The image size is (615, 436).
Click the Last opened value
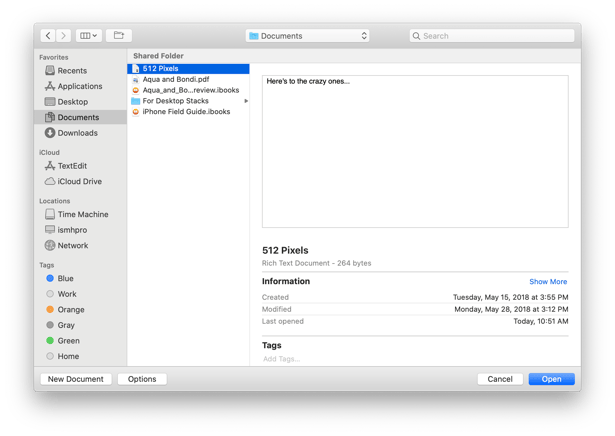click(x=541, y=321)
